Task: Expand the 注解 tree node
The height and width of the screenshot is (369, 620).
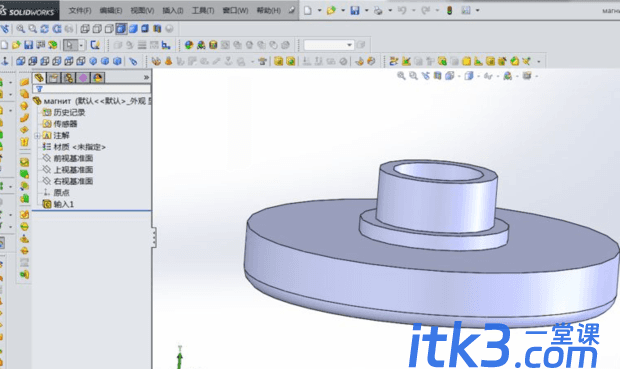Action: (x=37, y=136)
